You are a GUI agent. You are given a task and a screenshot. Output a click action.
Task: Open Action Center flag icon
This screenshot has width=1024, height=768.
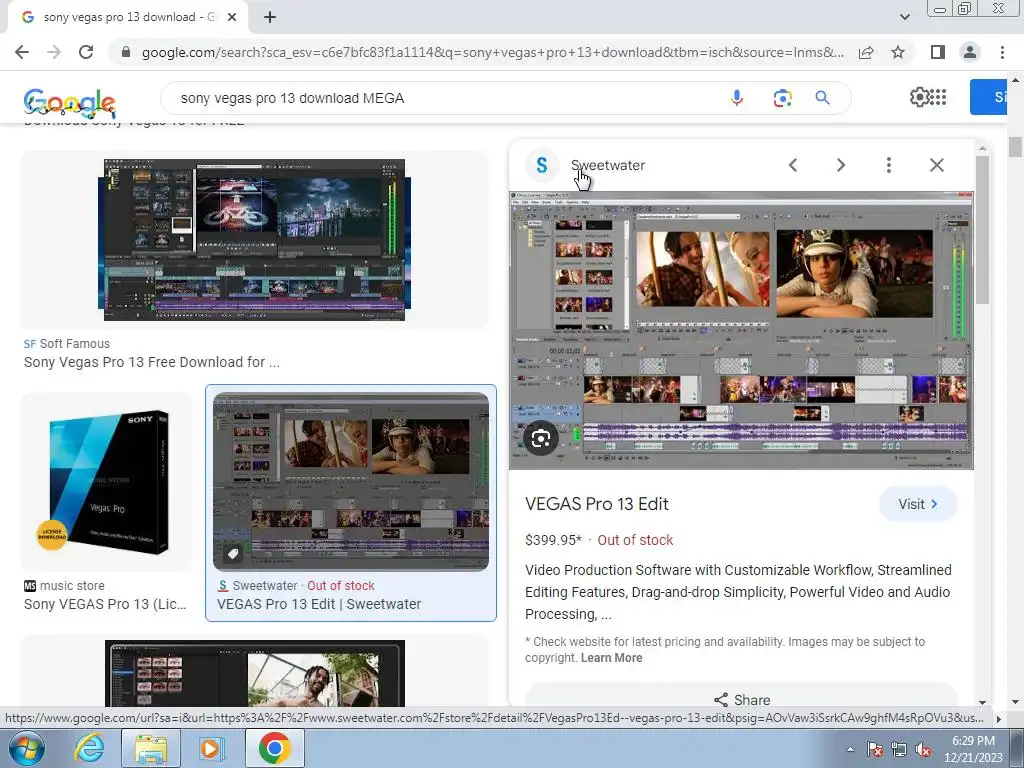pos(874,749)
